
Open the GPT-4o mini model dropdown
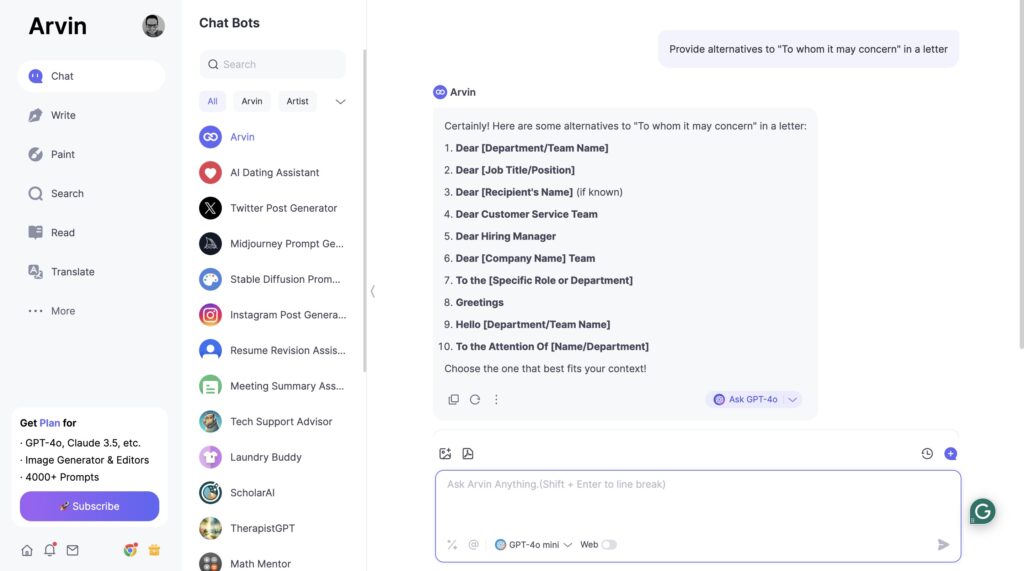point(534,545)
